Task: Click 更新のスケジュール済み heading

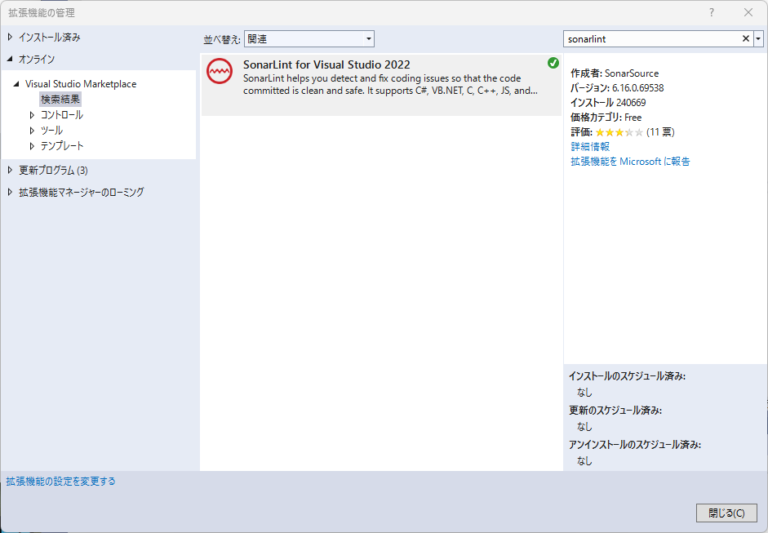Action: [x=615, y=410]
